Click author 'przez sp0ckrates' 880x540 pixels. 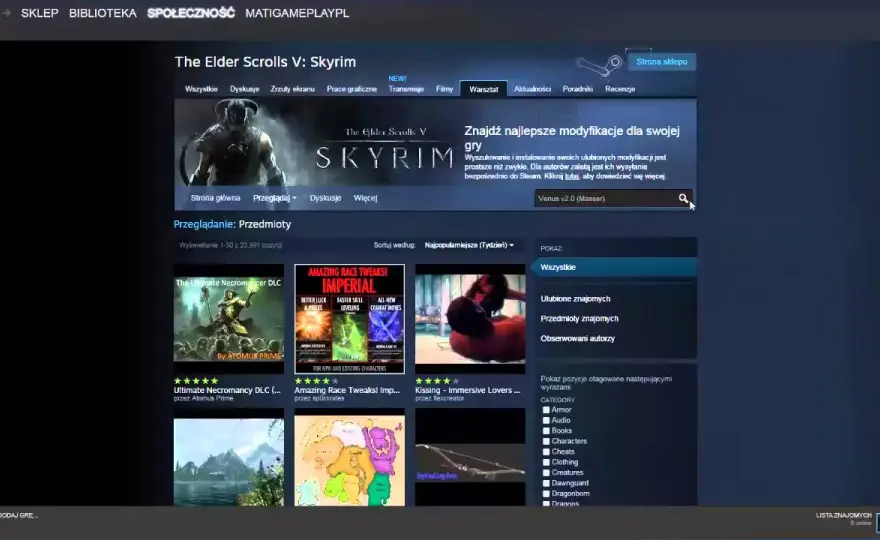click(x=319, y=398)
